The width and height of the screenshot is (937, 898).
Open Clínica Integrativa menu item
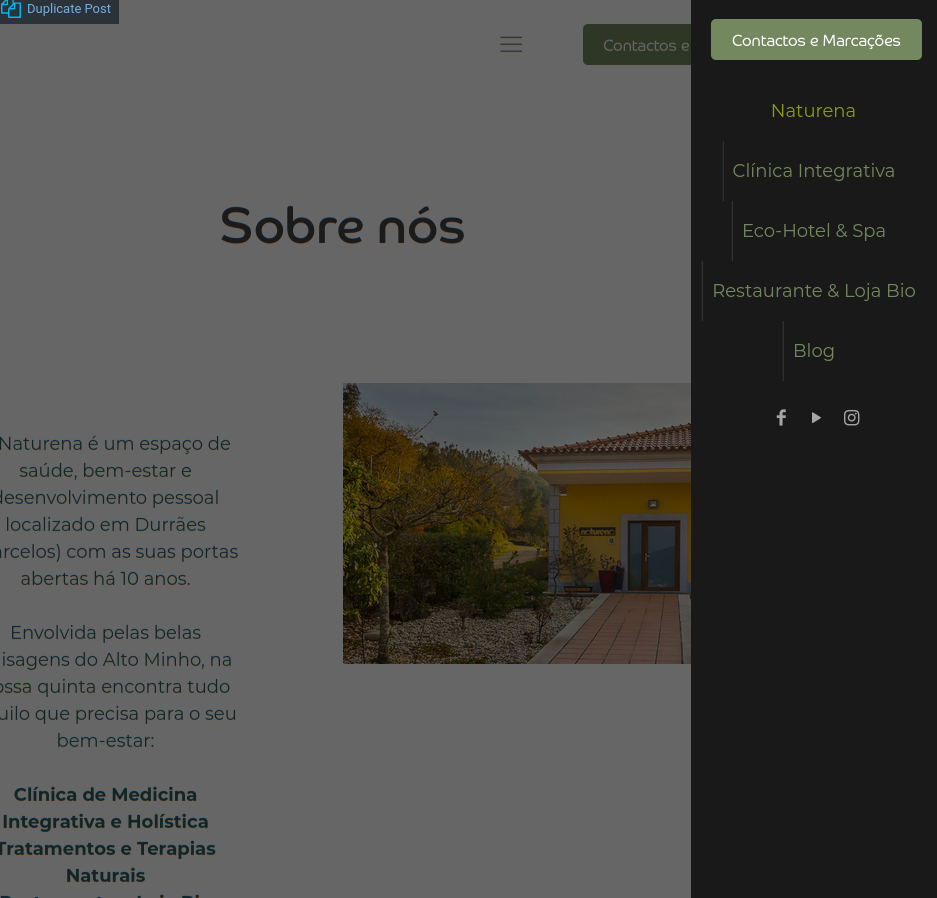pos(813,171)
